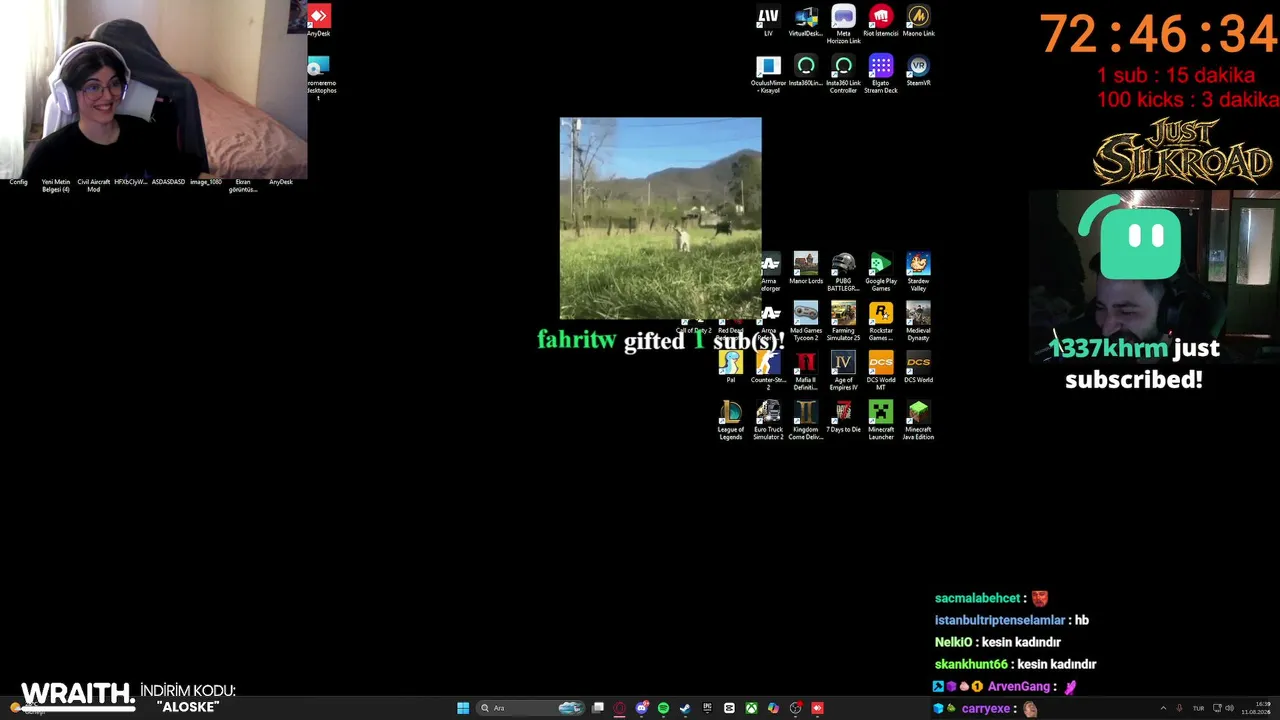Launch Age of Empires IV
Screen dimensions: 1280x720
[x=843, y=370]
